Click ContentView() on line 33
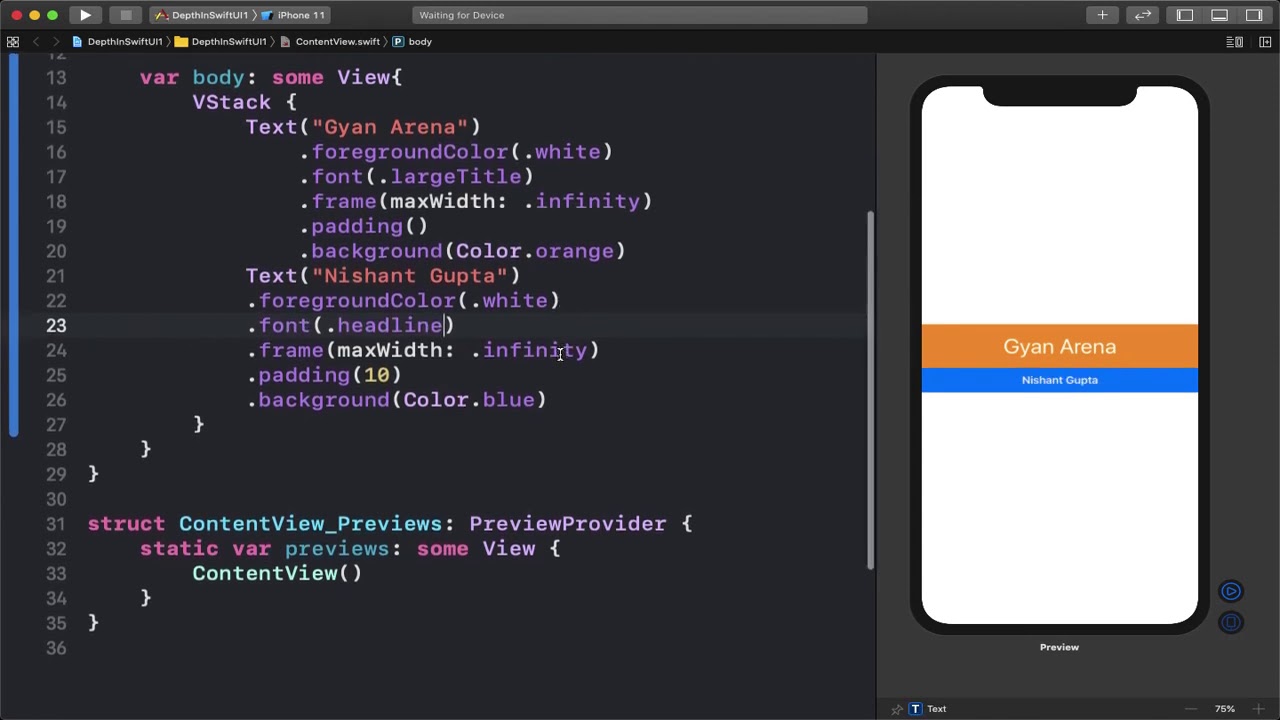This screenshot has width=1280, height=720. 277,573
